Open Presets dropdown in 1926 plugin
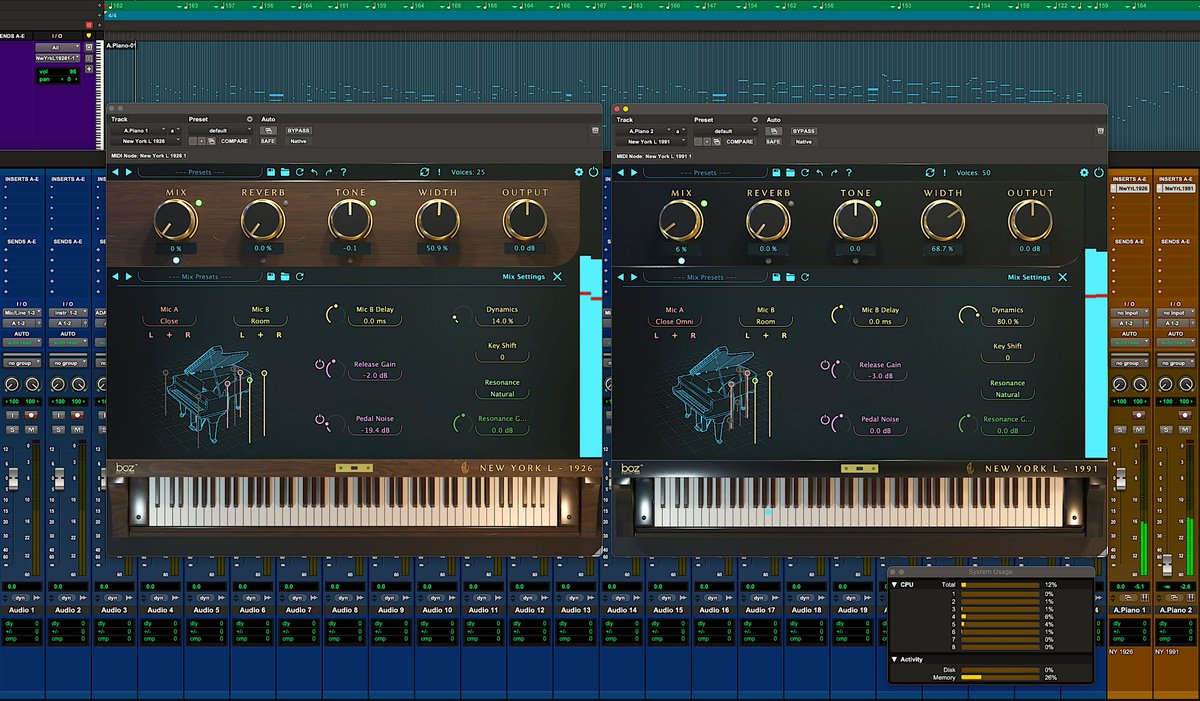Viewport: 1200px width, 701px height. pyautogui.click(x=200, y=172)
